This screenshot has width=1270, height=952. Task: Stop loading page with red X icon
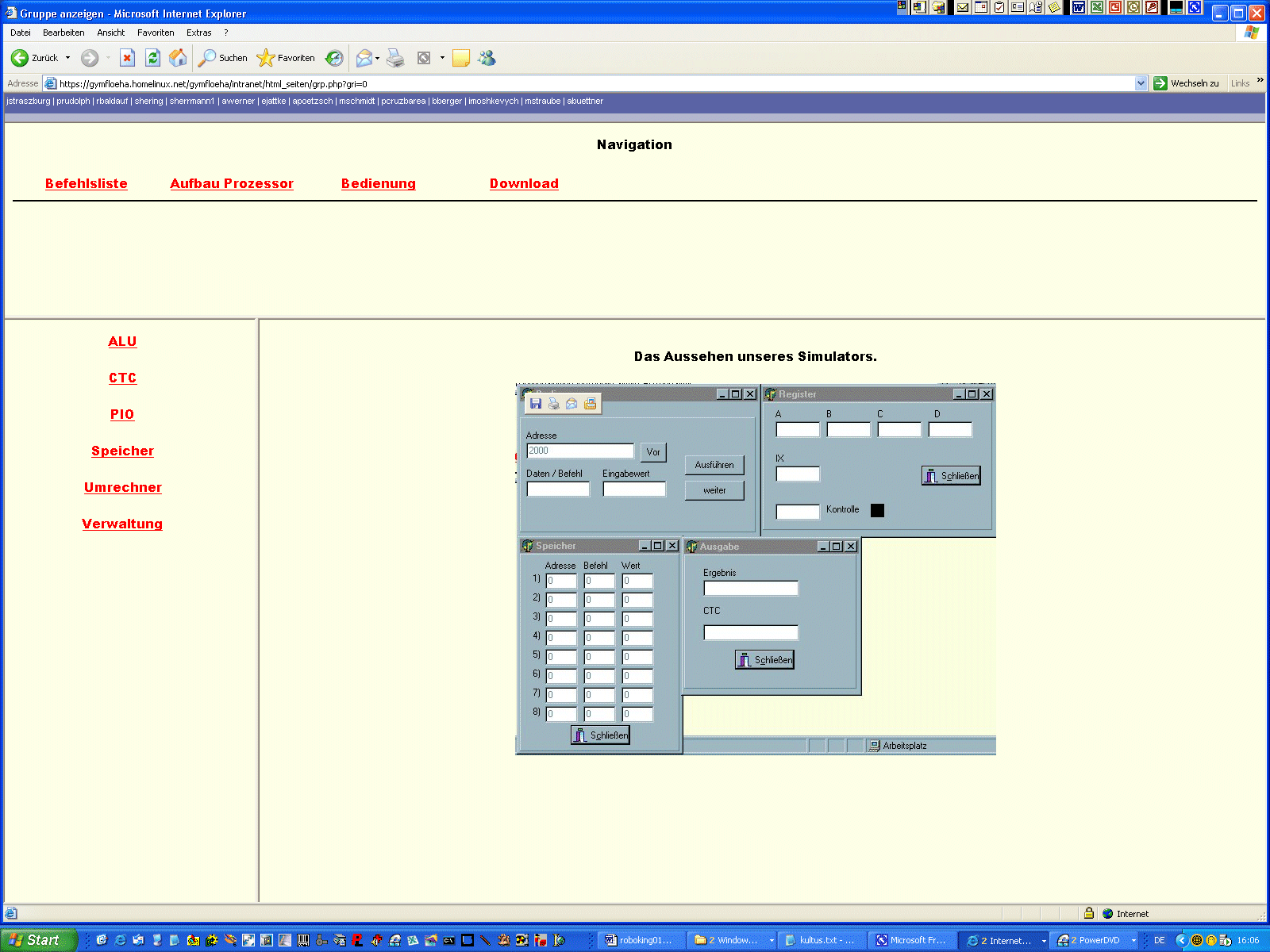click(x=127, y=58)
